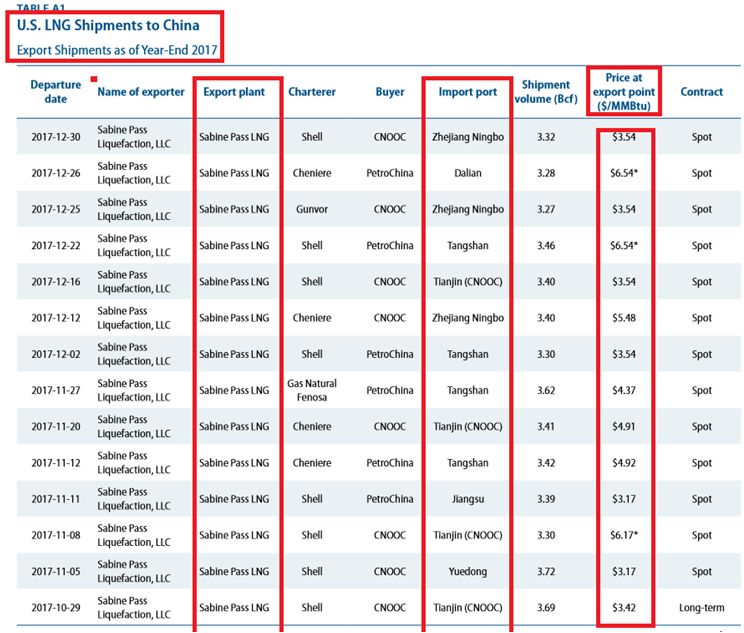
Task: Click the export price $4.91
Action: (x=624, y=427)
